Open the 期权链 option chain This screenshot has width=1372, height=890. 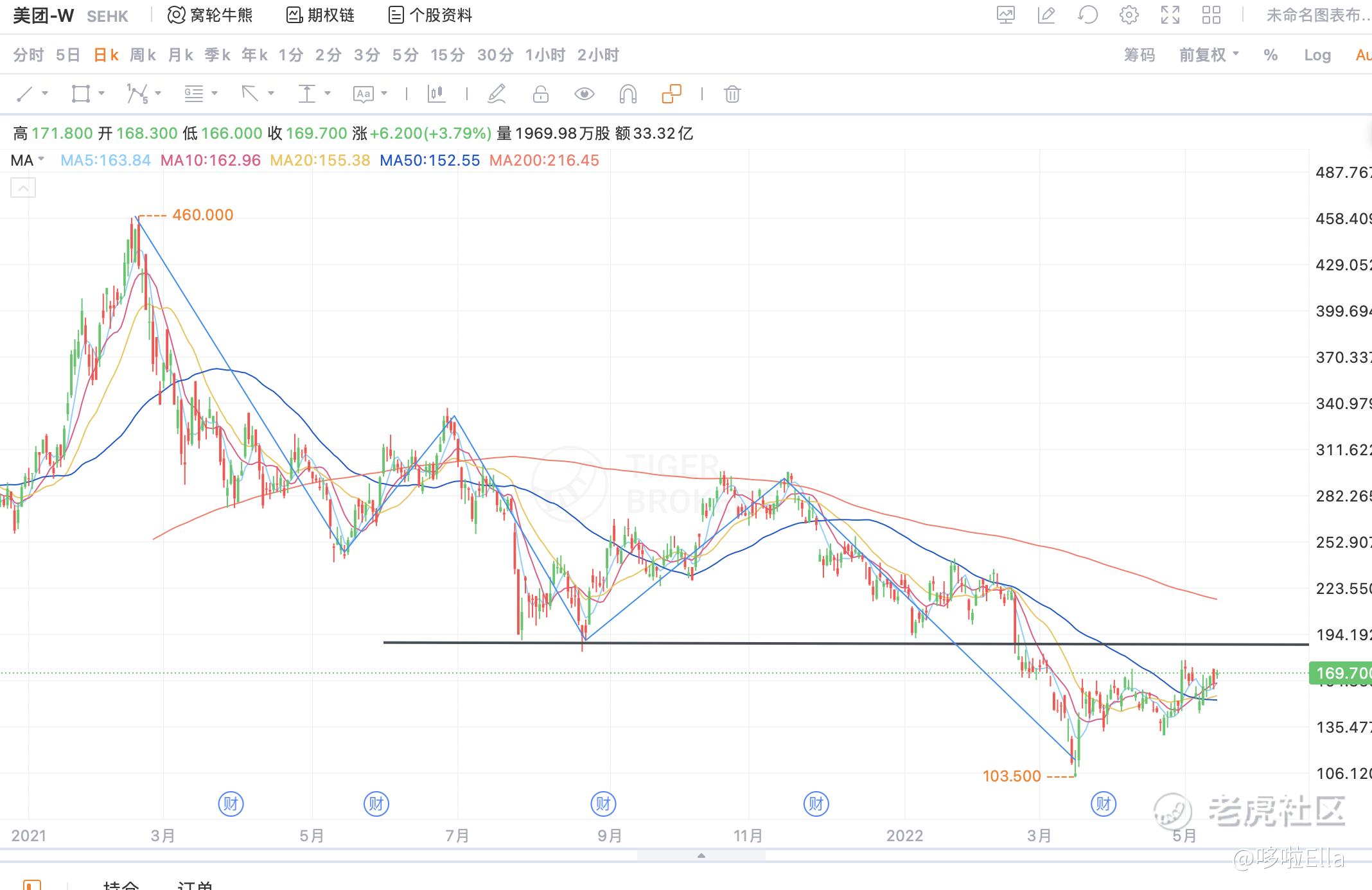[320, 15]
